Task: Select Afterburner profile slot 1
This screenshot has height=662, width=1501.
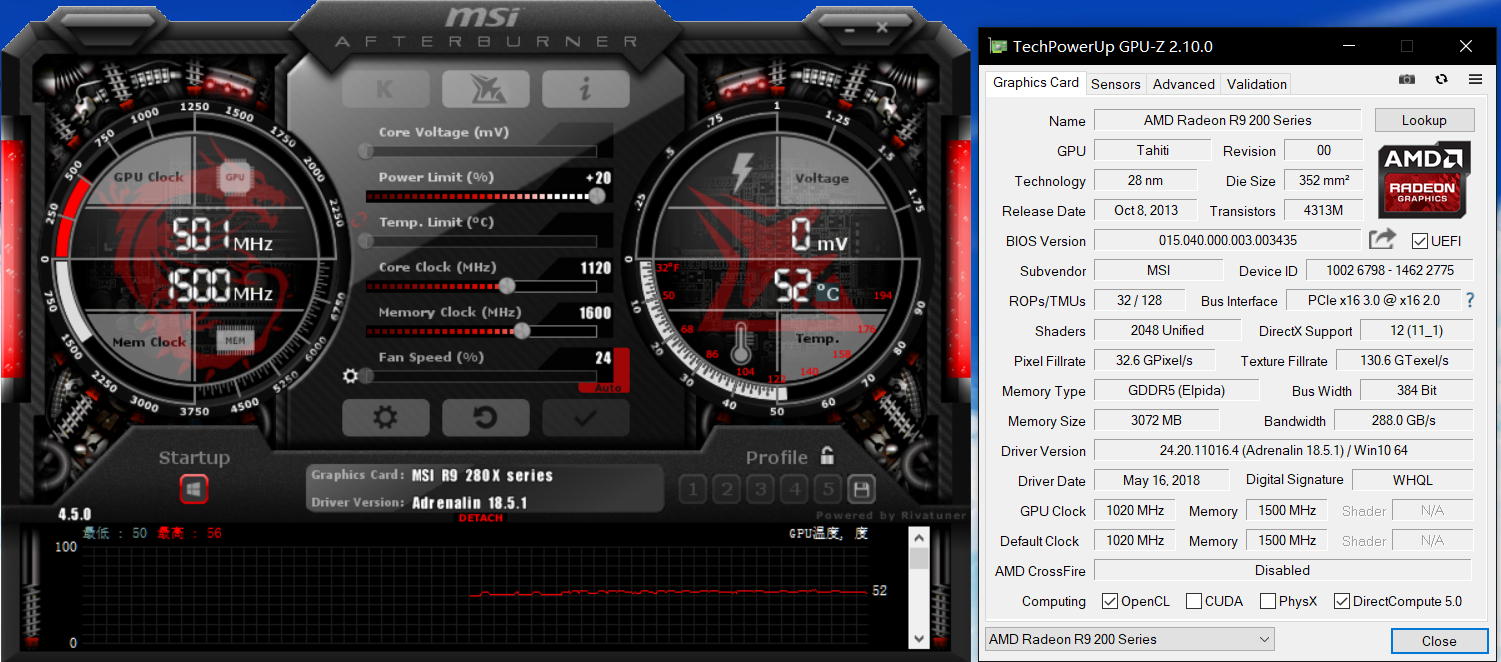Action: (693, 489)
